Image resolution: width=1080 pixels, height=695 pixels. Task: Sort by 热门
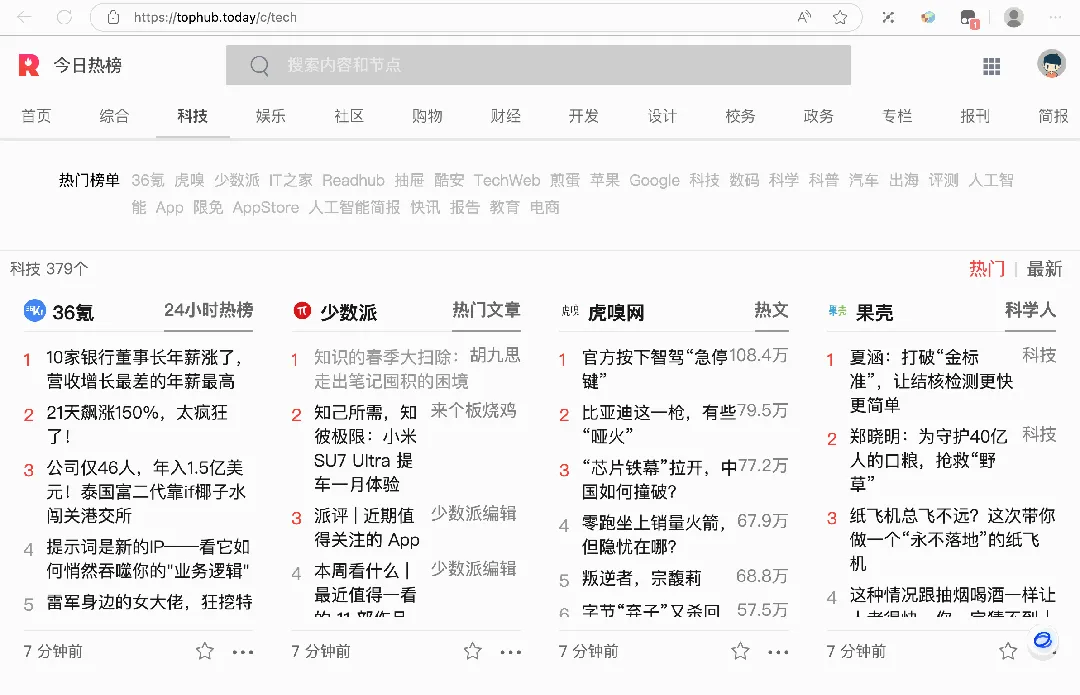click(987, 269)
